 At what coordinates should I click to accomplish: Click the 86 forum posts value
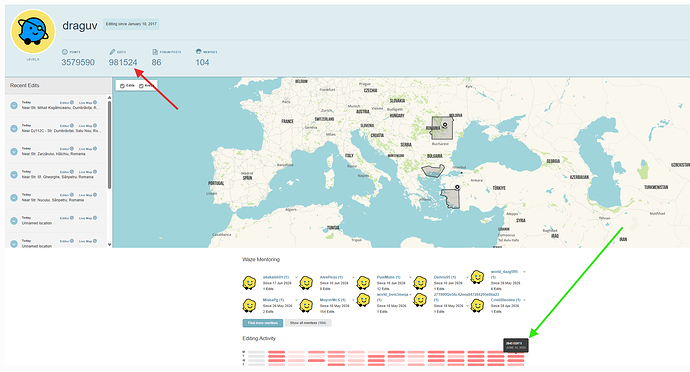pyautogui.click(x=157, y=63)
